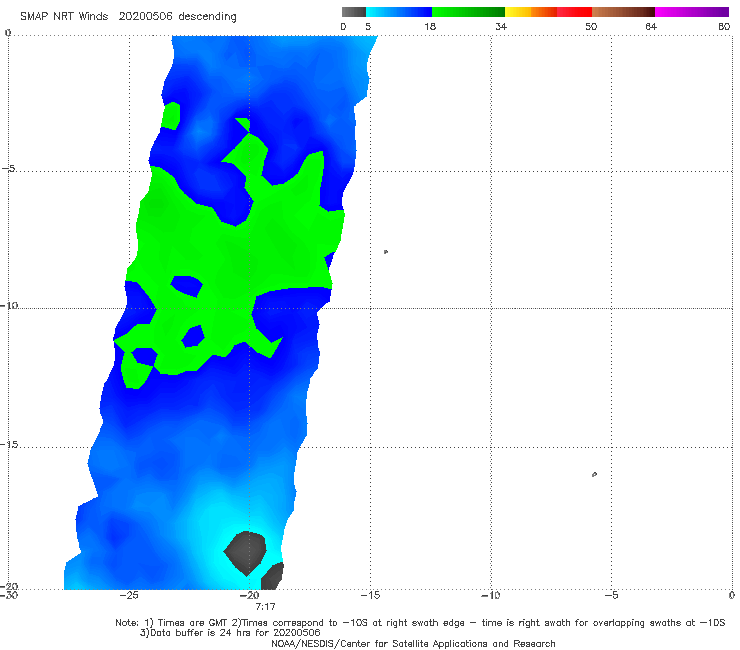
Task: Click the magenta 64–80 color bar segment
Action: point(691,12)
